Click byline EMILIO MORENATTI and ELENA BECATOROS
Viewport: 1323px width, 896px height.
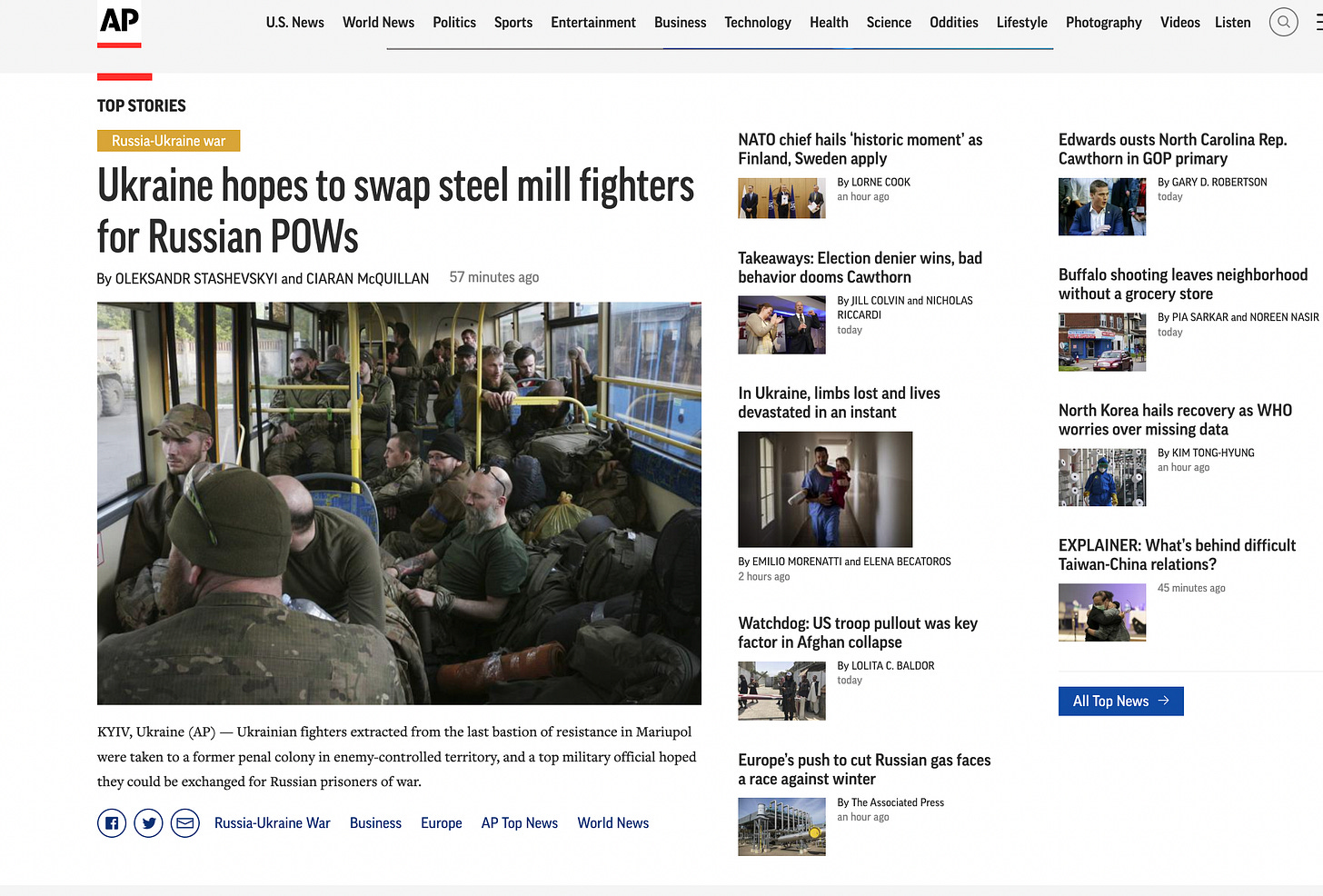844,562
